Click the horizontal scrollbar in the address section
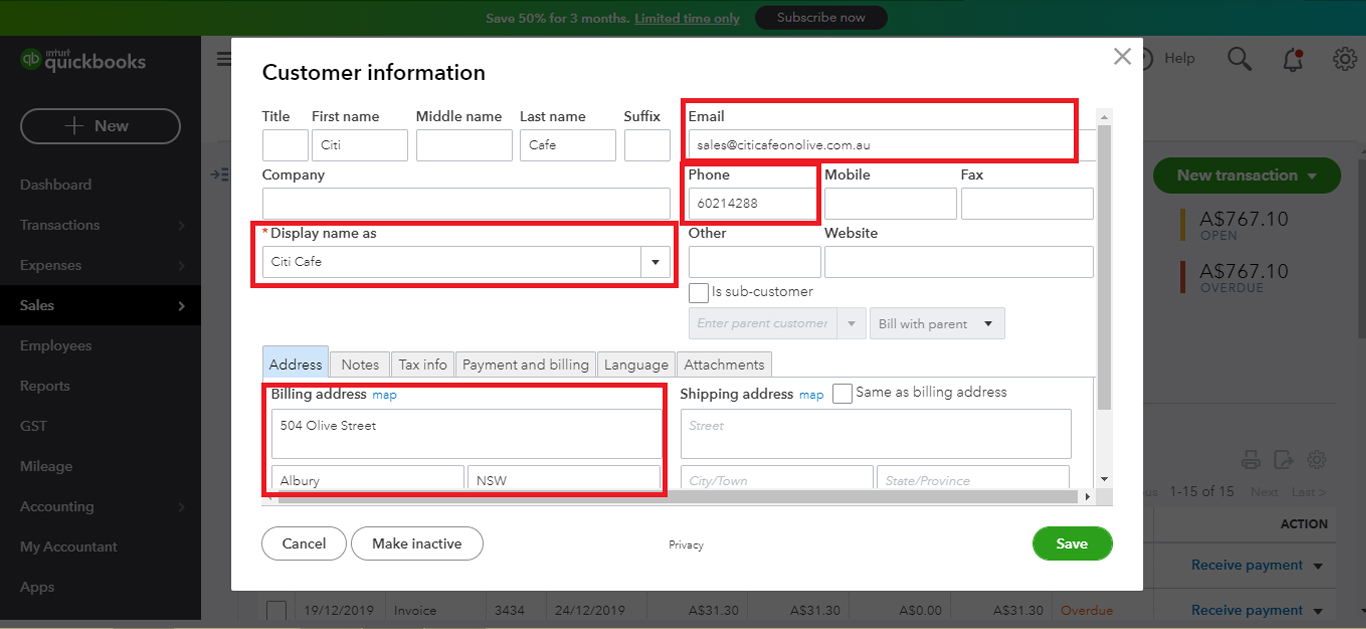The image size is (1366, 629). click(x=679, y=497)
